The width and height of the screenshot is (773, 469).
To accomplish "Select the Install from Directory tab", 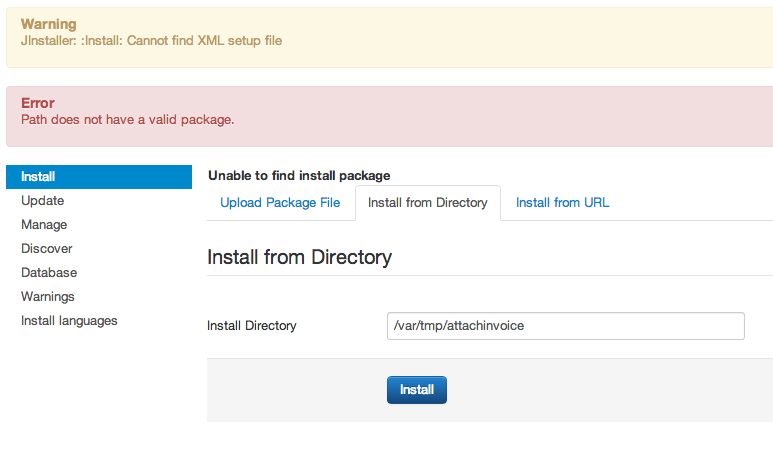I will coord(427,203).
